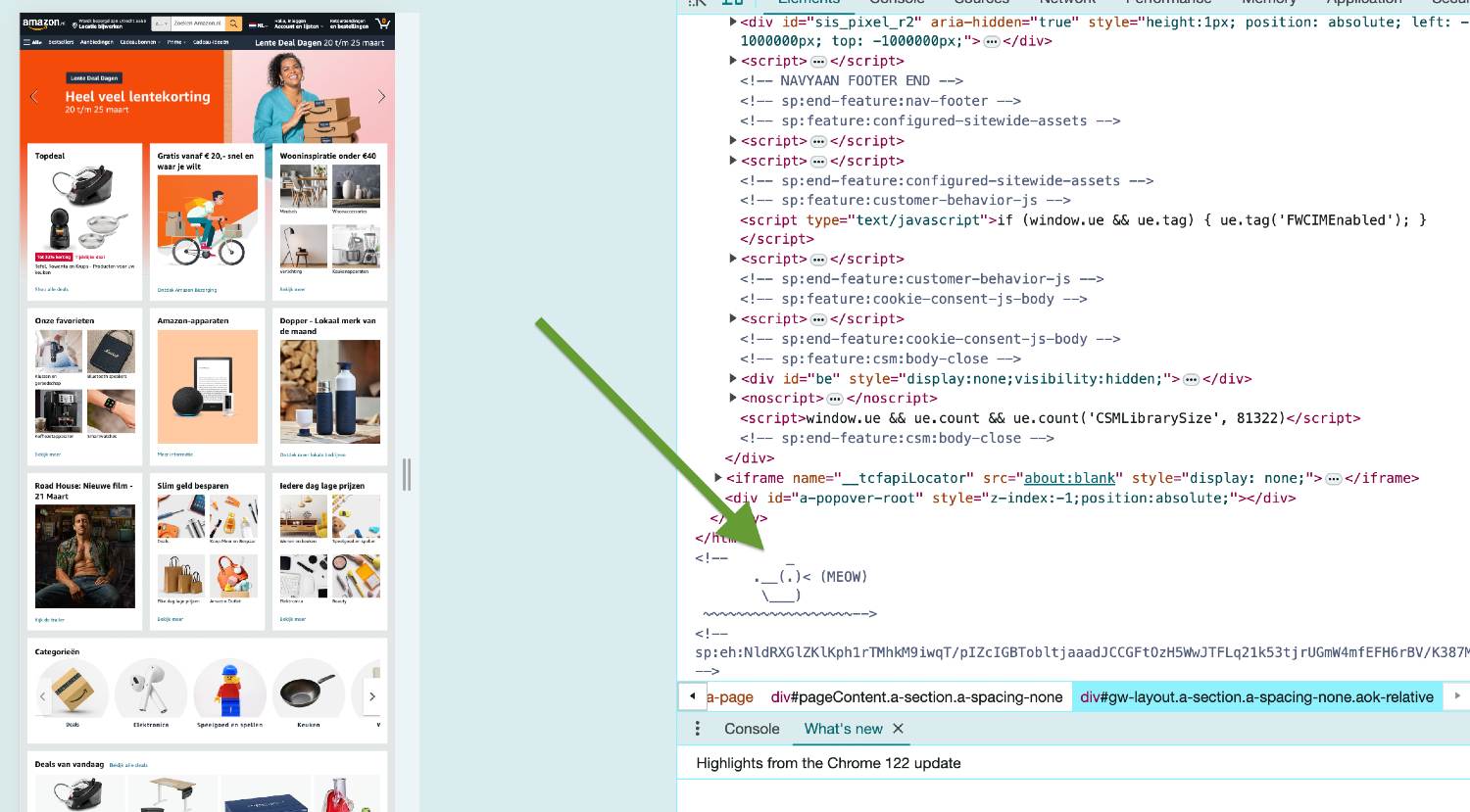This screenshot has height=812, width=1470.
Task: Focus the Zoeken Amazon.nl search field
Action: (197, 24)
